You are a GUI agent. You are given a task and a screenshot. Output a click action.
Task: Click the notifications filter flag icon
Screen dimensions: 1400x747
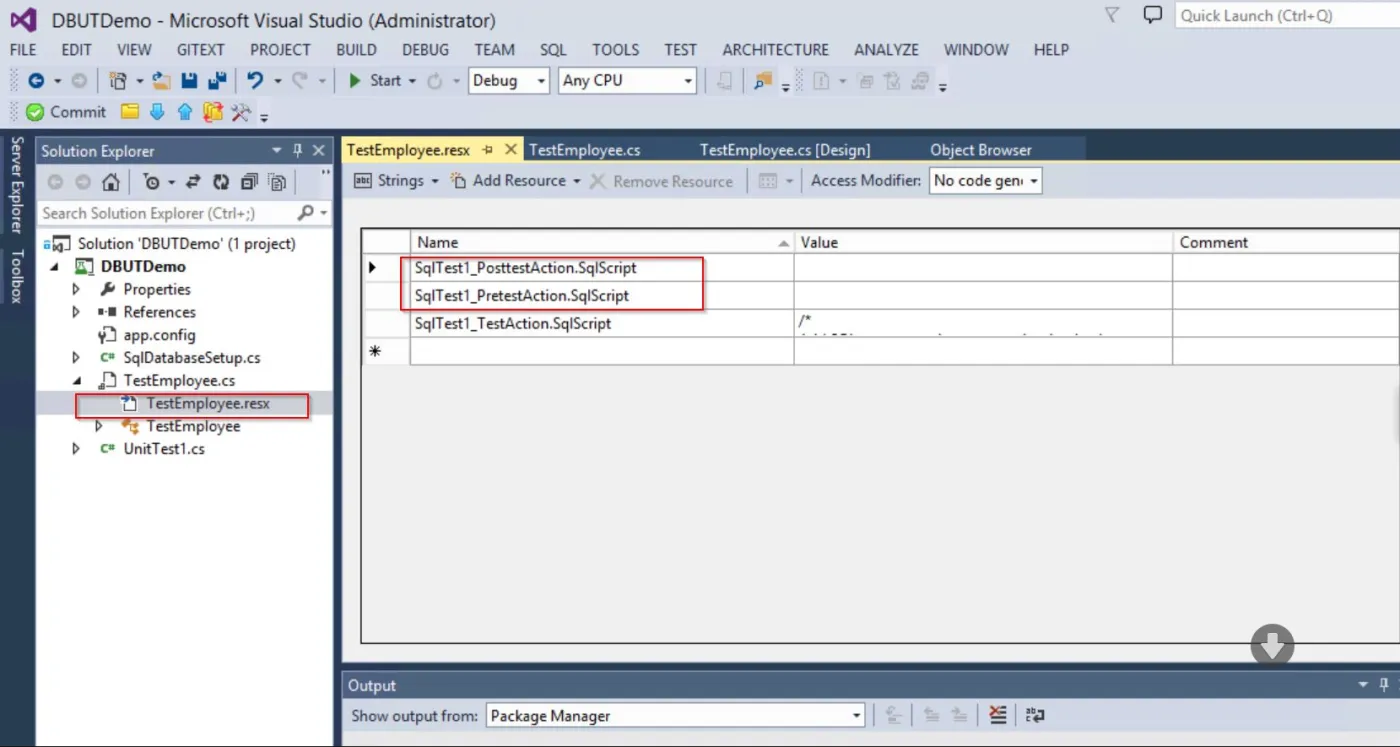pyautogui.click(x=1112, y=15)
